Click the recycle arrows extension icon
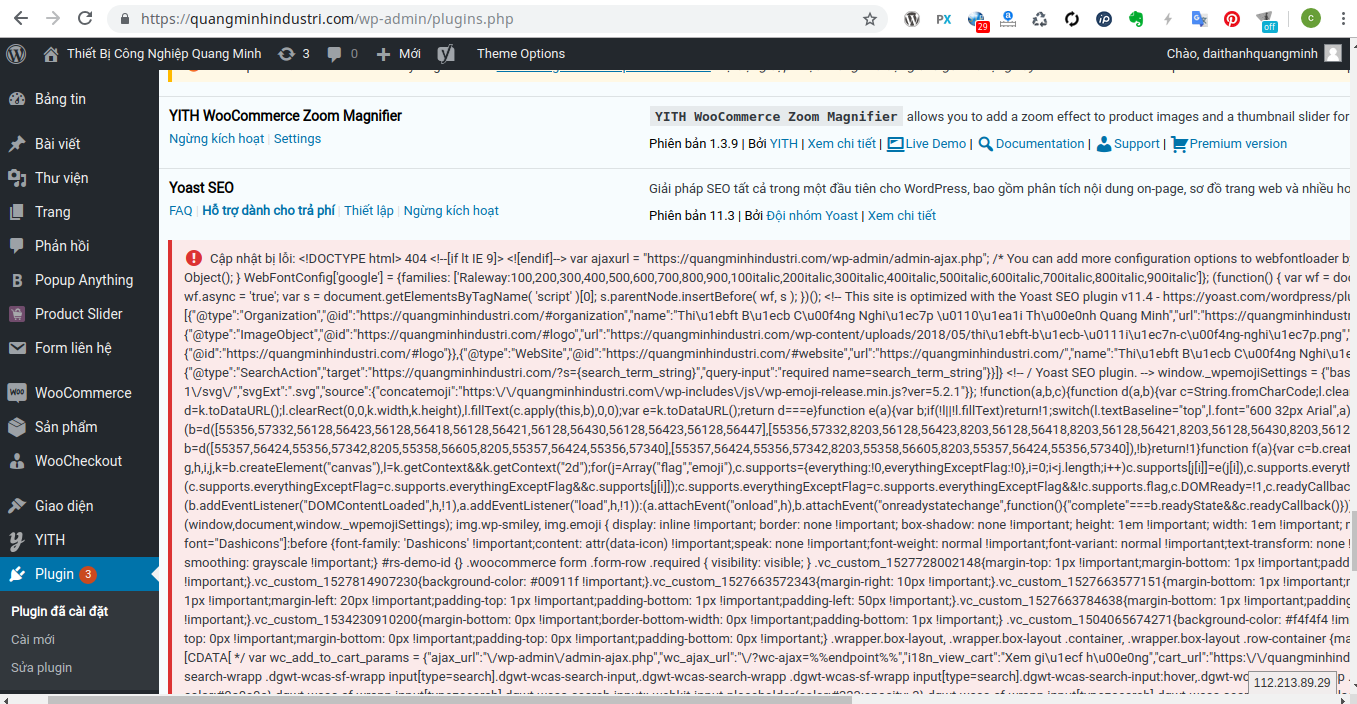The width and height of the screenshot is (1357, 704). pos(1040,19)
